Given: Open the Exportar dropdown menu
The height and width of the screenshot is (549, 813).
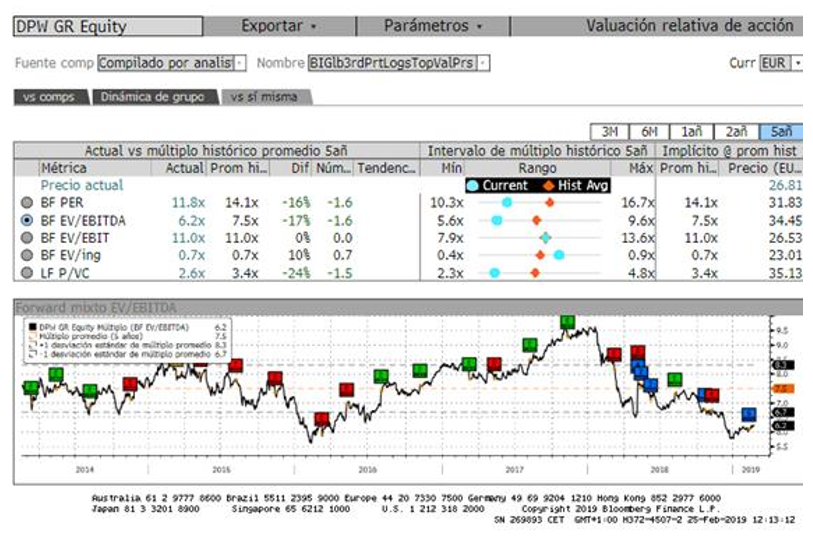Looking at the screenshot, I should point(279,26).
